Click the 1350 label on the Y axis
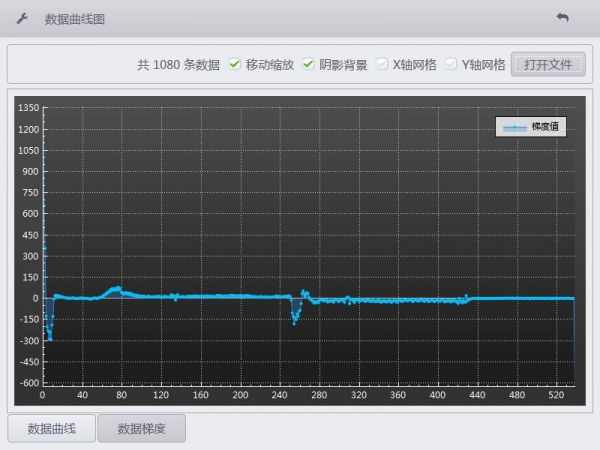This screenshot has height=450, width=600. pos(28,108)
